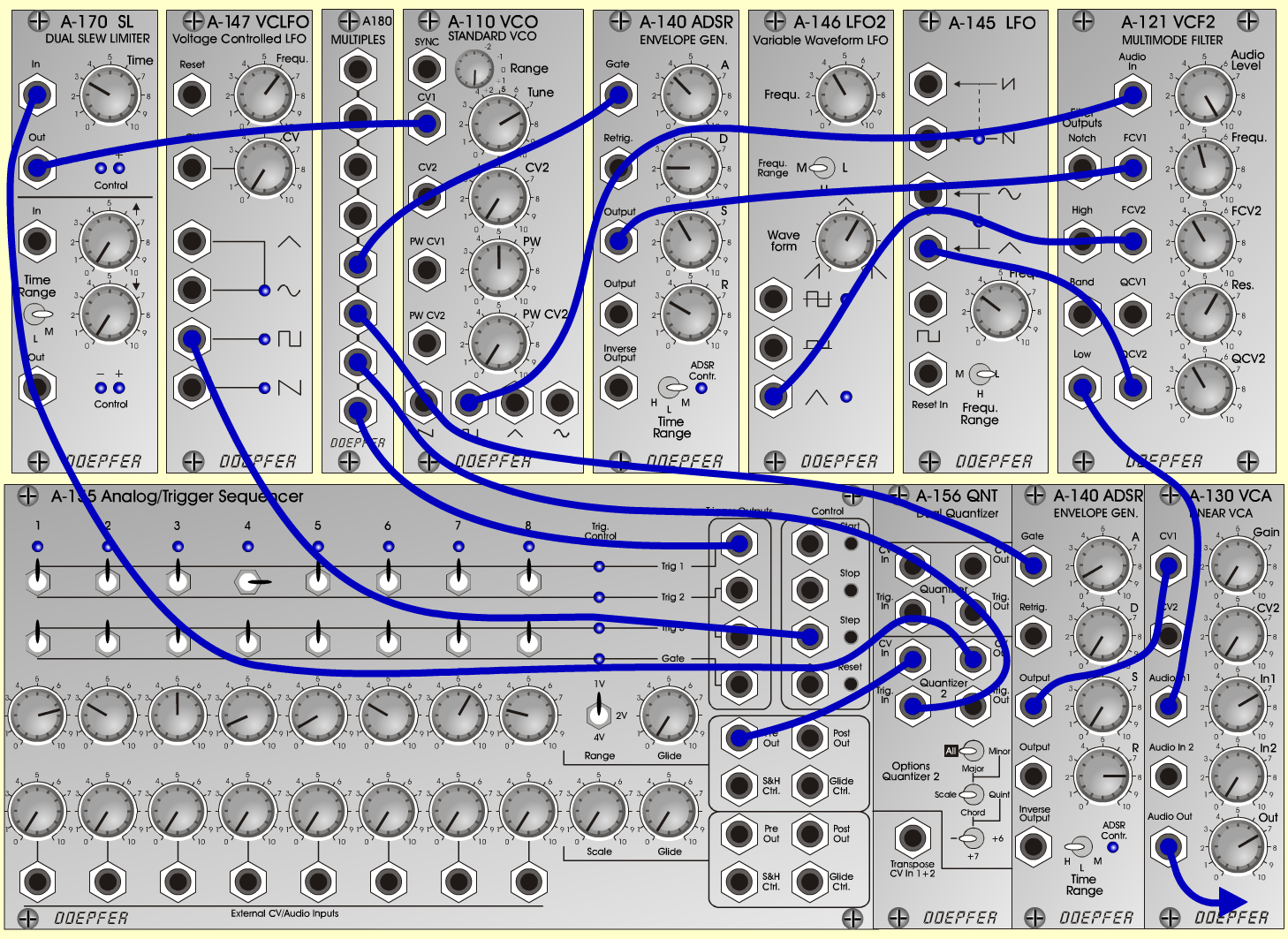This screenshot has height=939, width=1288.
Task: Click the Res. knob on A-121 VCF2
Action: coord(1205,314)
